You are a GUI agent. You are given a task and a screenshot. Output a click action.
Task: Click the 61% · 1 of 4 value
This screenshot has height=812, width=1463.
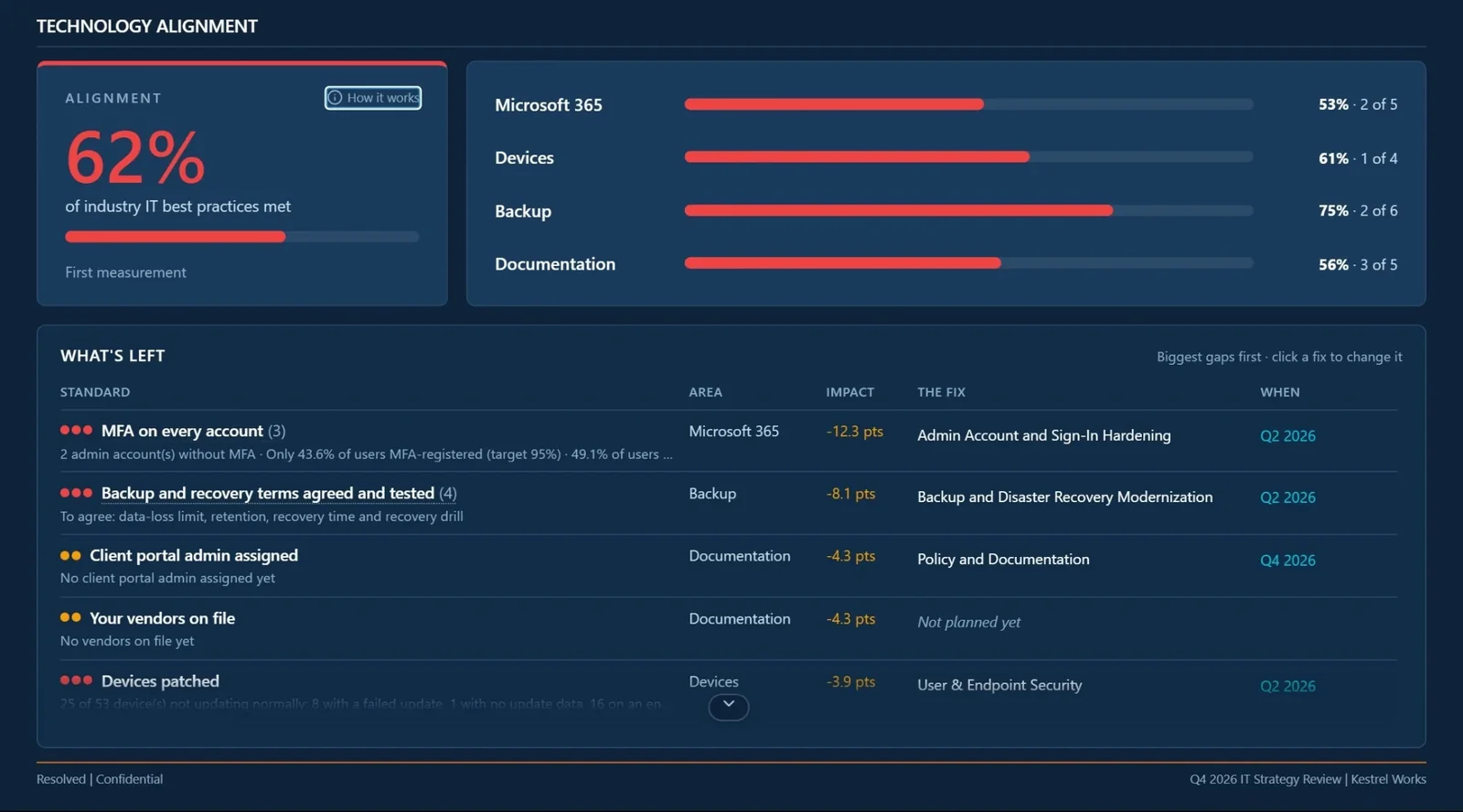point(1358,158)
